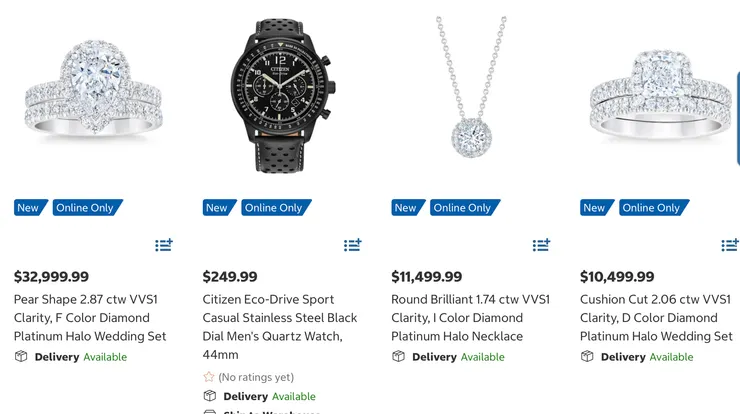
Task: View the black Citizen watch image
Action: (279, 95)
